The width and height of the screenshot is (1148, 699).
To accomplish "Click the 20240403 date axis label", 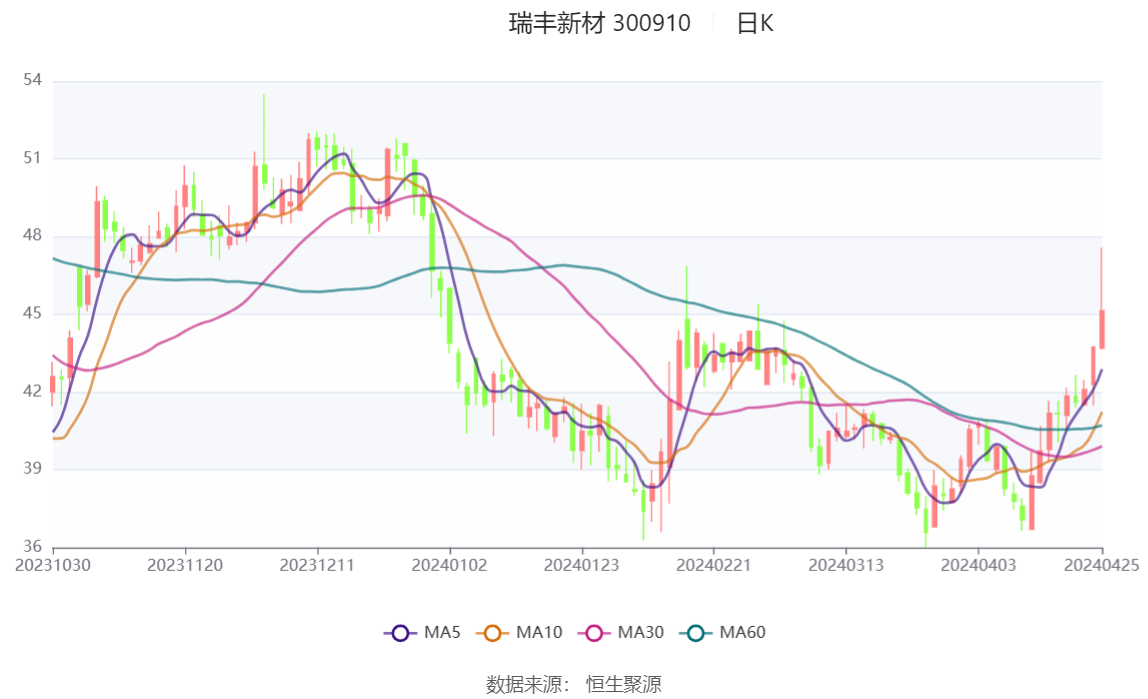I will [x=978, y=566].
